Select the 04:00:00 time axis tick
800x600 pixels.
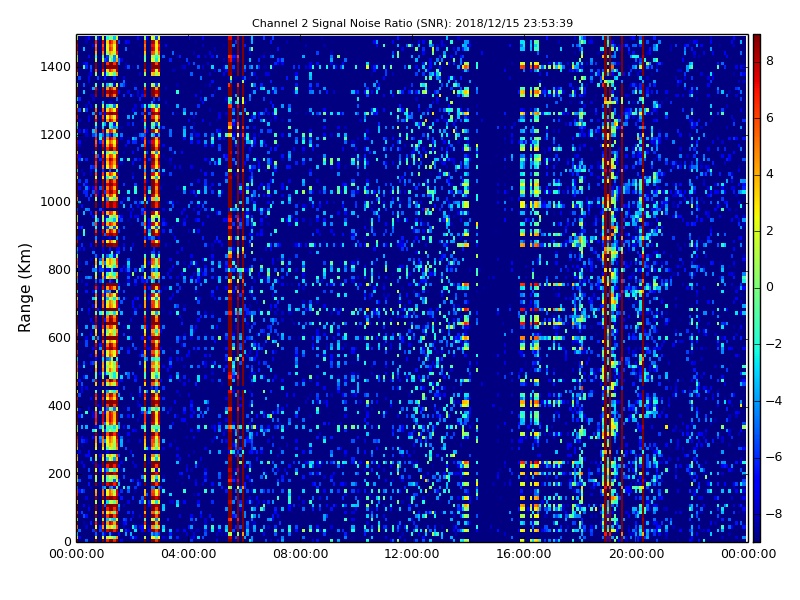click(189, 555)
